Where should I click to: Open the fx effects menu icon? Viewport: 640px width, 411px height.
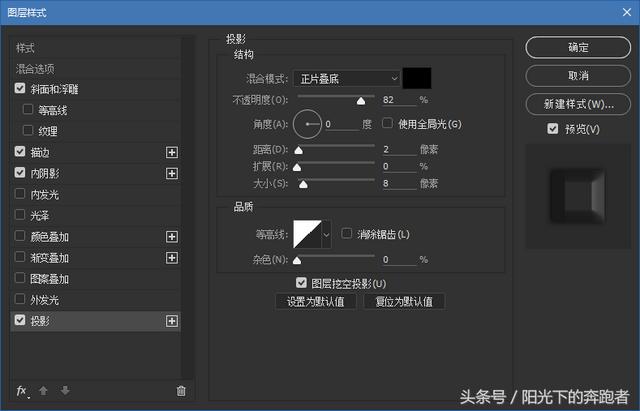[22, 391]
